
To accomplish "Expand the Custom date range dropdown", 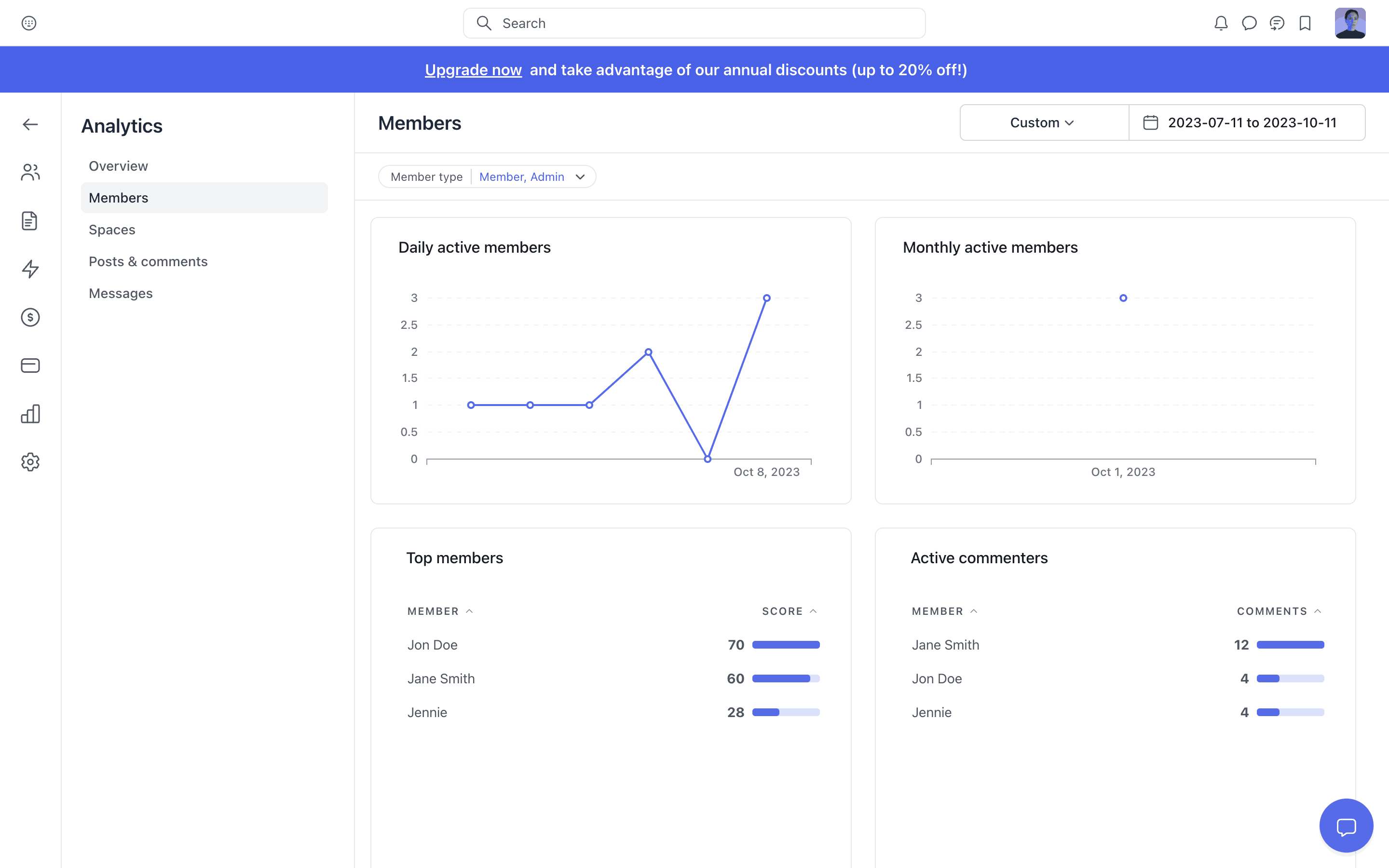I will (1042, 123).
